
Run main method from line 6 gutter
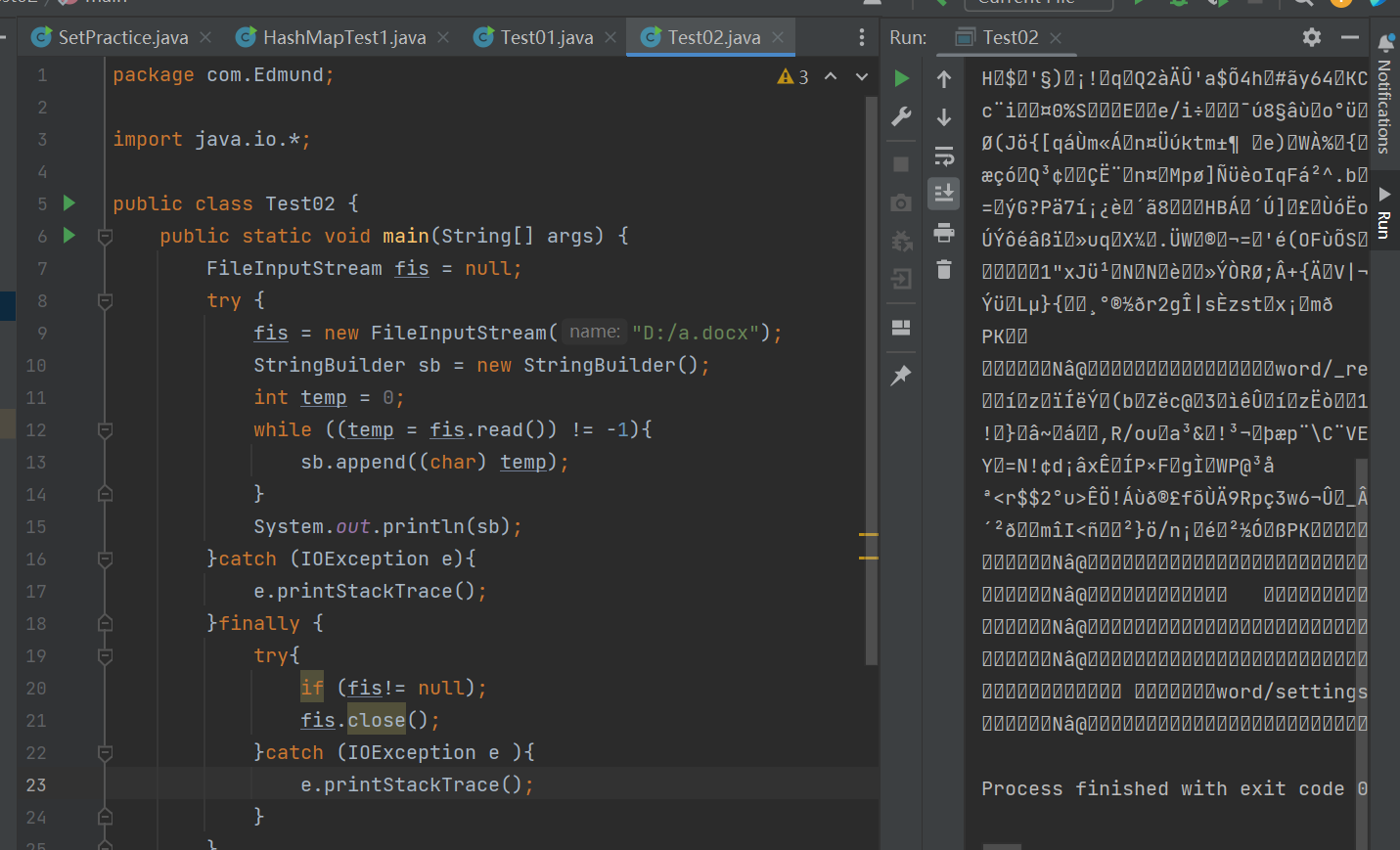coord(69,236)
